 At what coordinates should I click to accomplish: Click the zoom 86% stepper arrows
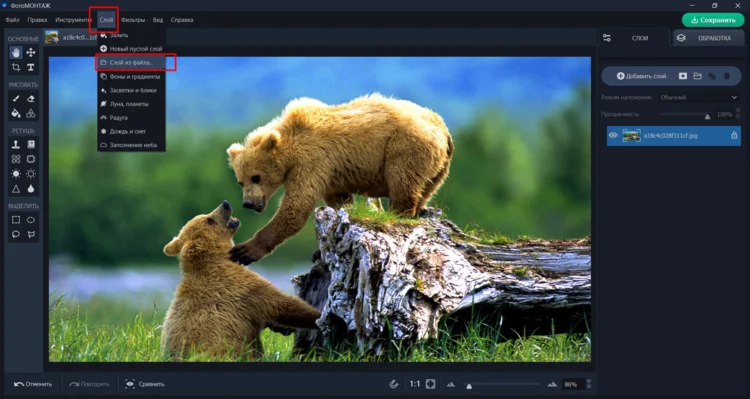589,384
